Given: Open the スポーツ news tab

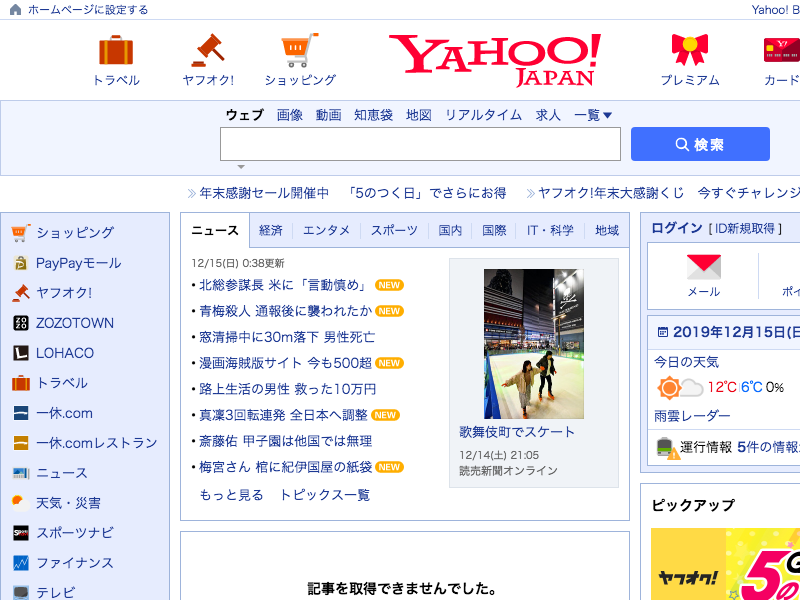Looking at the screenshot, I should point(394,231).
